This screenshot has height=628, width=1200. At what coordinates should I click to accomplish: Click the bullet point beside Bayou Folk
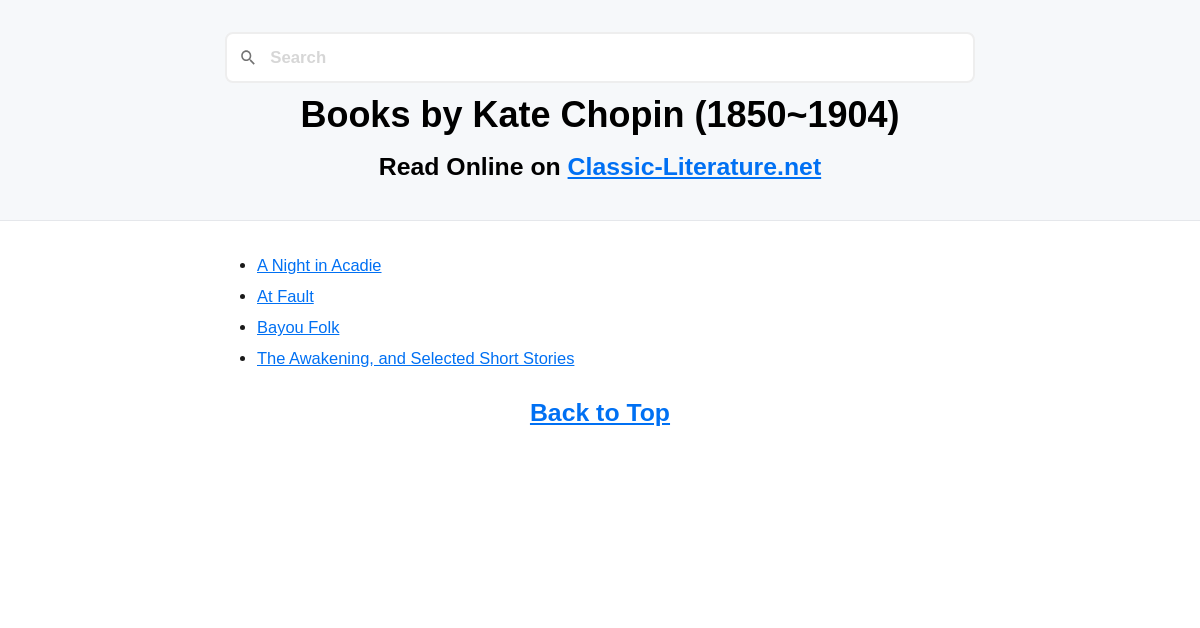coord(240,326)
